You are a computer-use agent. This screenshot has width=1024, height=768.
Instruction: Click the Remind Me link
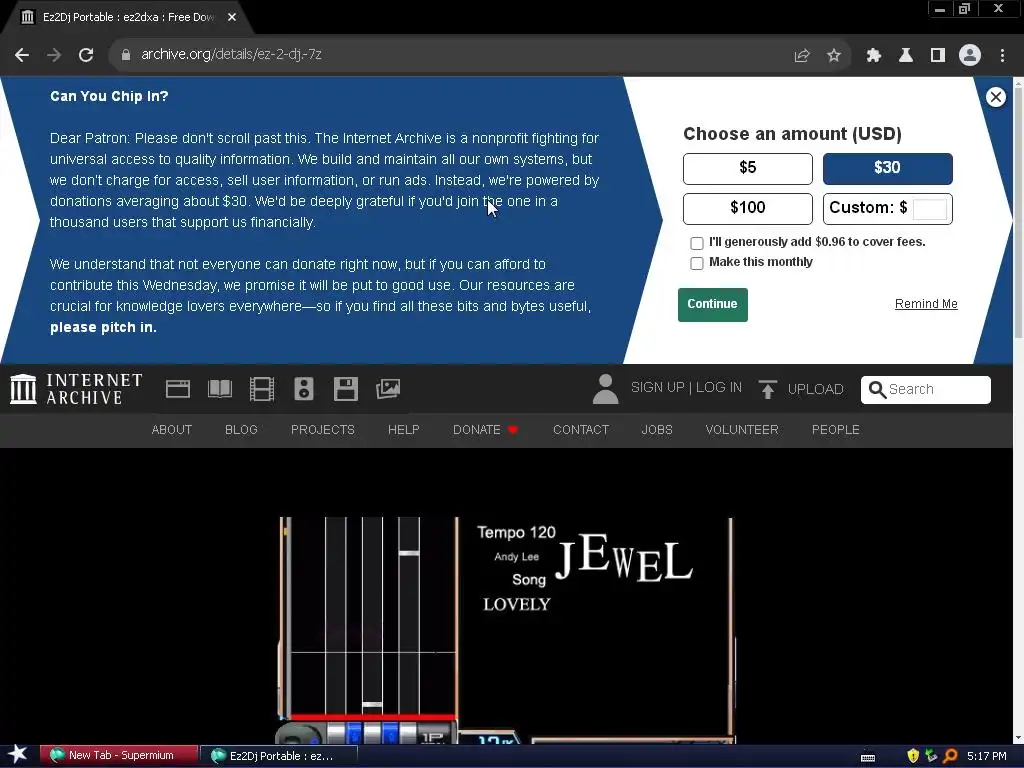coord(926,304)
